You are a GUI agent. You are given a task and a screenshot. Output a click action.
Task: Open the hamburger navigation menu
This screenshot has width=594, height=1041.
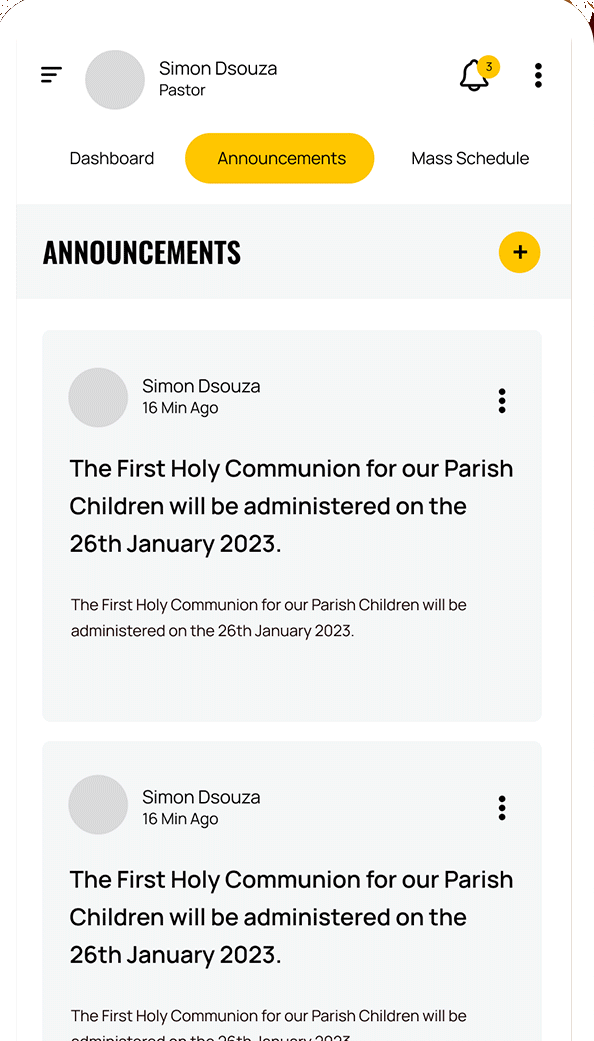click(51, 74)
